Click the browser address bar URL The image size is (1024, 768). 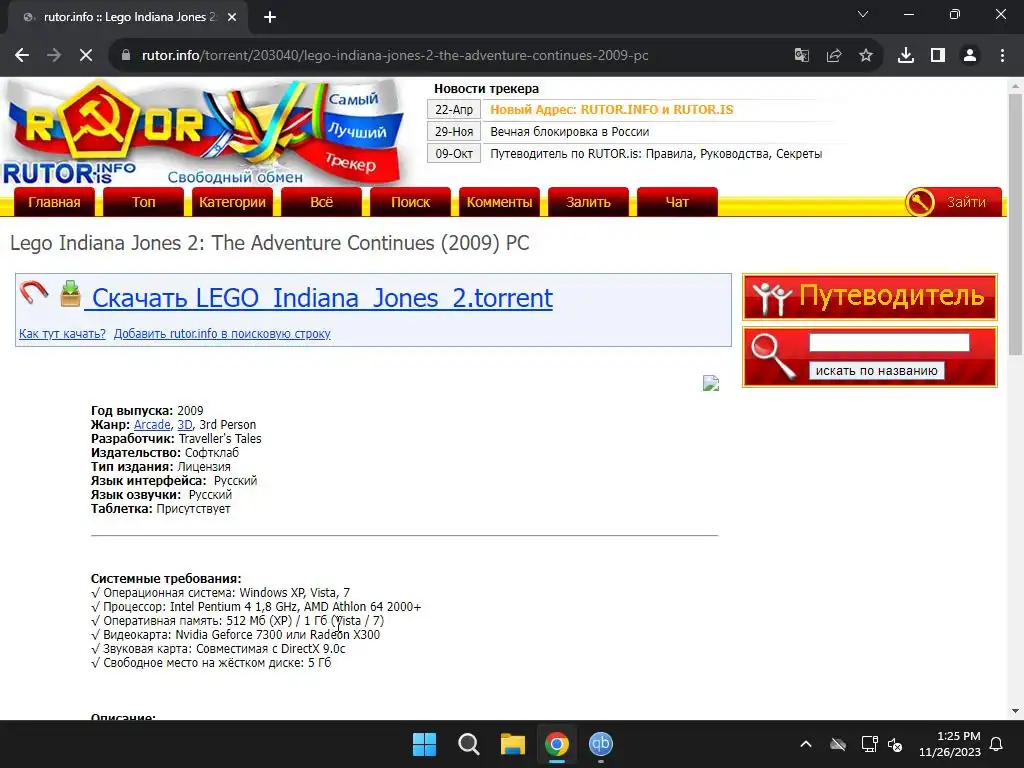[394, 56]
